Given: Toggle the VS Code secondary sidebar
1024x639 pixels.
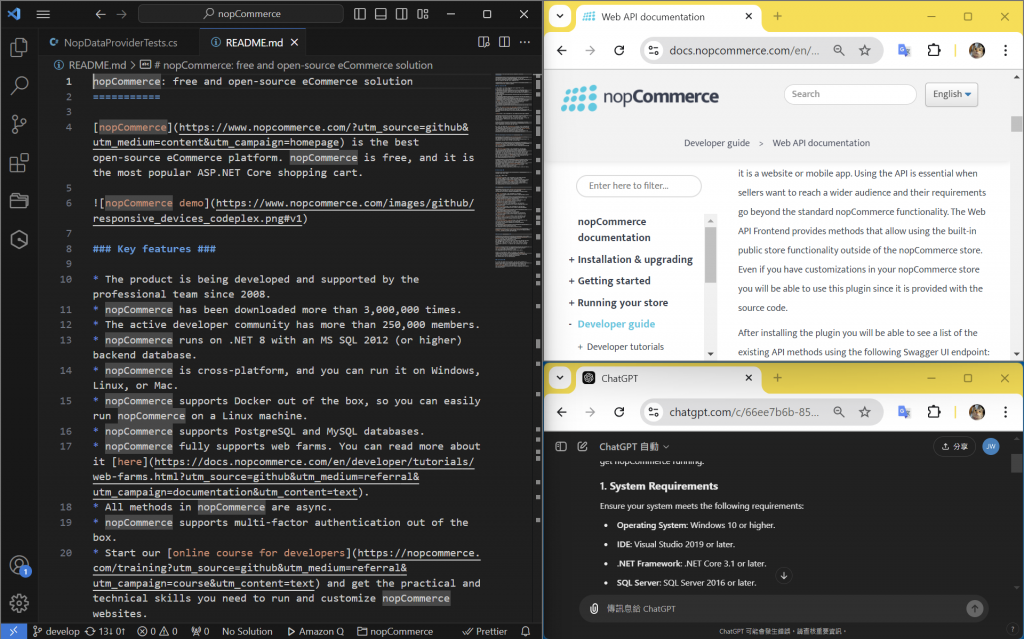Looking at the screenshot, I should coord(402,14).
